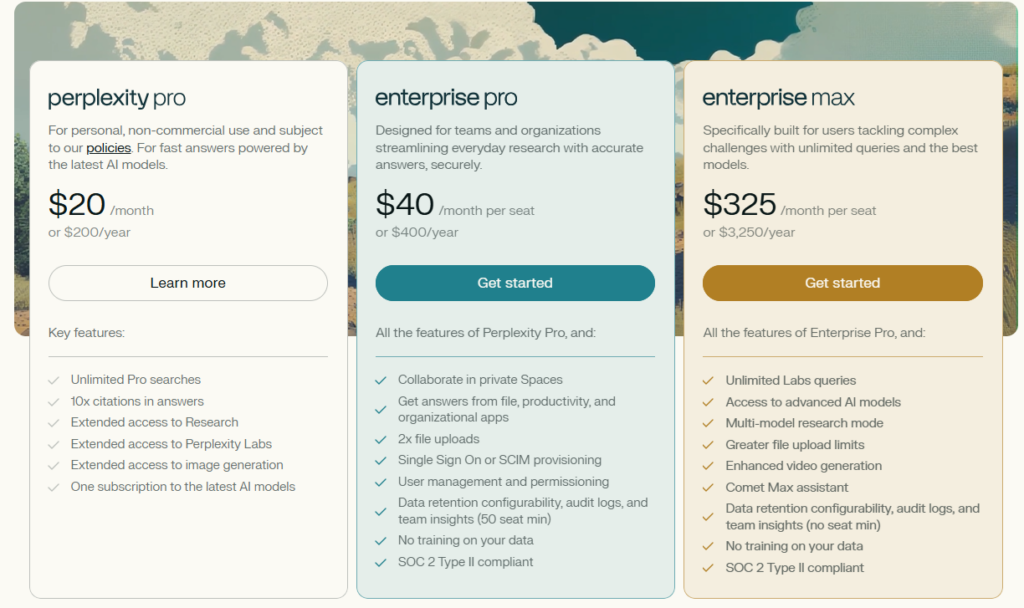Click checkmark next to Extended access to Research
The width and height of the screenshot is (1024, 608).
pos(53,422)
